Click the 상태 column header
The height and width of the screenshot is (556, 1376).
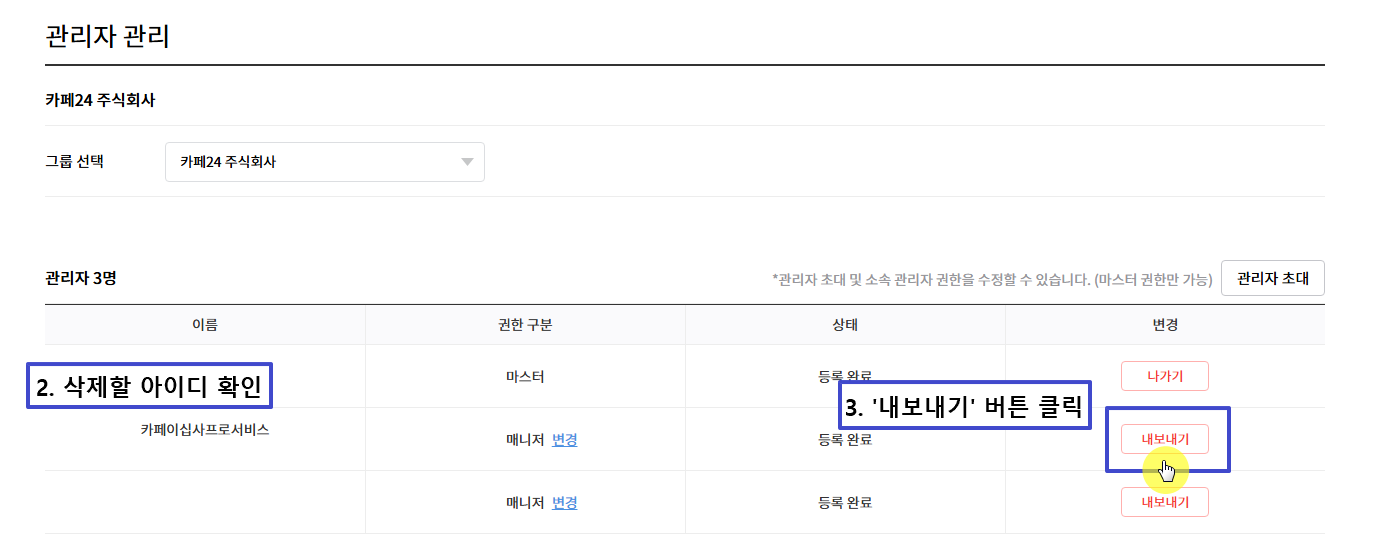point(845,325)
